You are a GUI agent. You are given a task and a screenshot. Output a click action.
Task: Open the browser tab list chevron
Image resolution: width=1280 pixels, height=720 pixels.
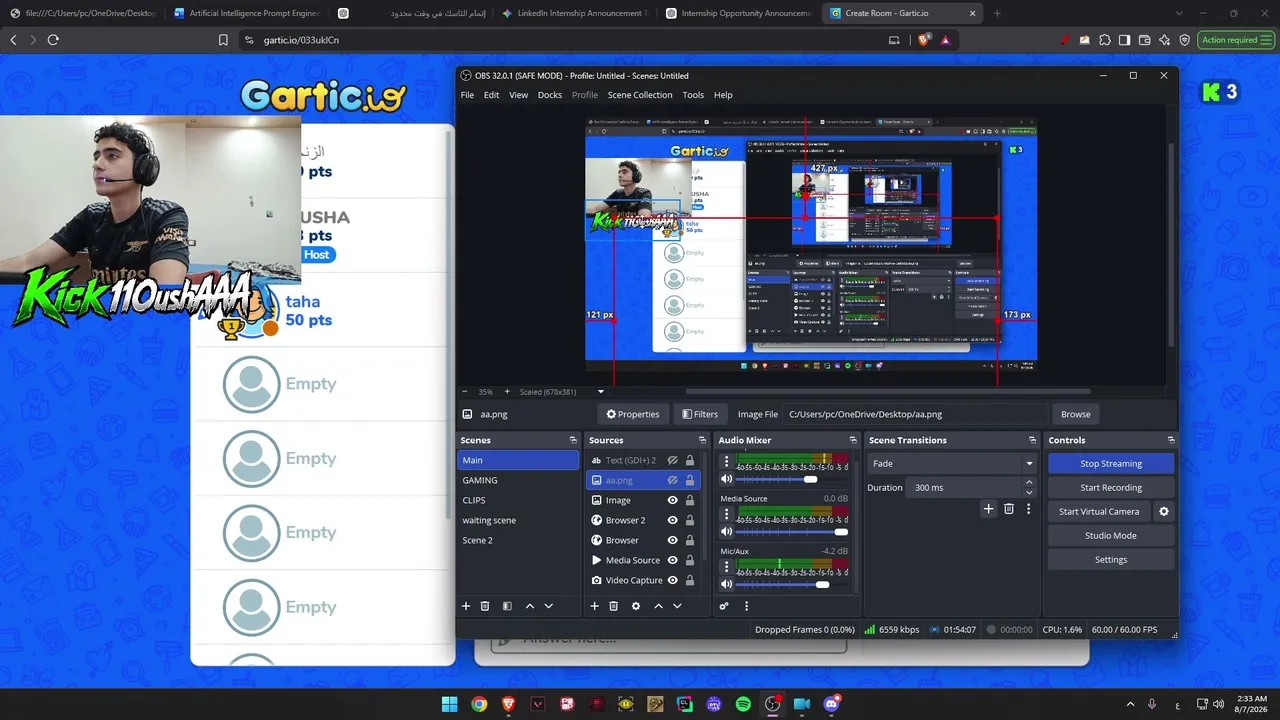point(1179,13)
